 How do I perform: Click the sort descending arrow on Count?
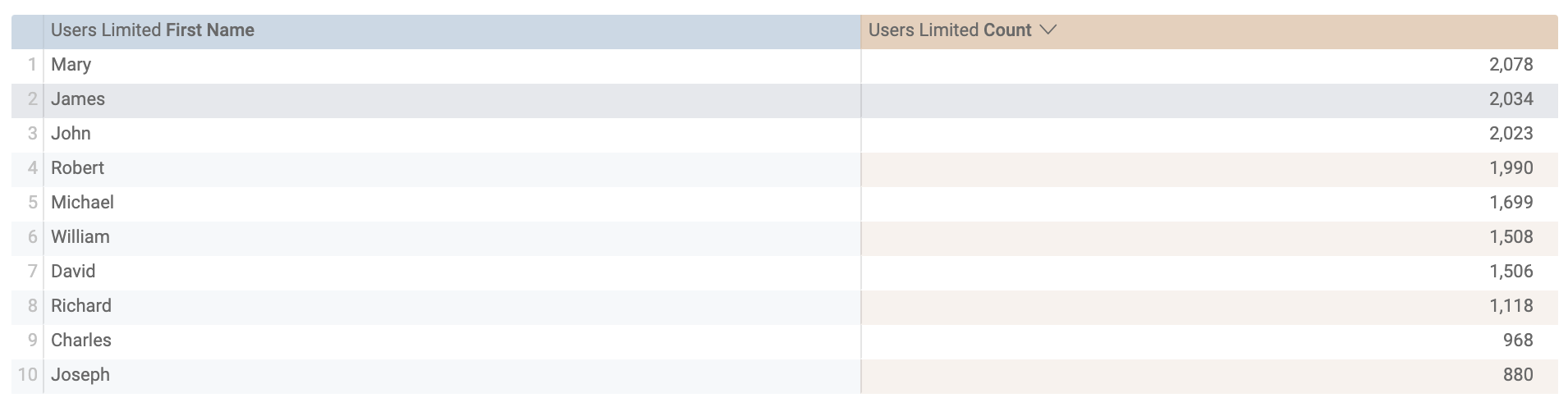pyautogui.click(x=1048, y=30)
